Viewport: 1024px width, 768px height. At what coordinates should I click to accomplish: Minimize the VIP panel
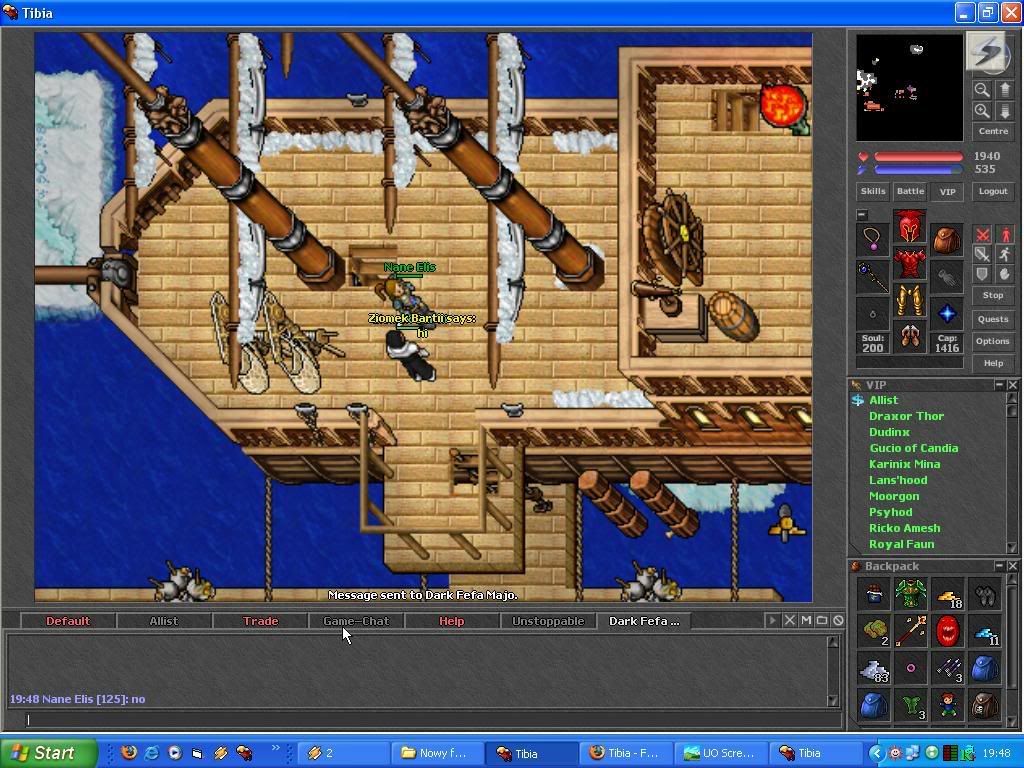pyautogui.click(x=999, y=385)
